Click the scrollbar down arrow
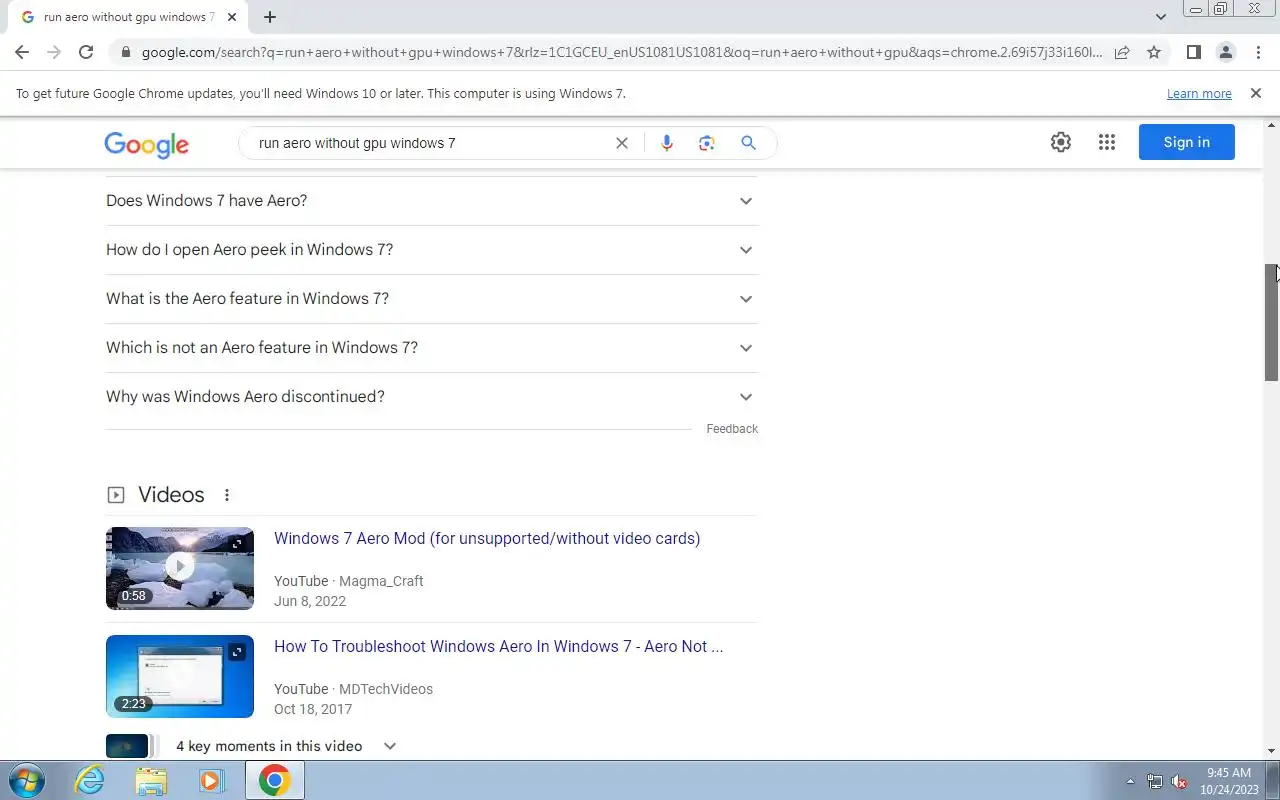1280x800 pixels. (1272, 751)
